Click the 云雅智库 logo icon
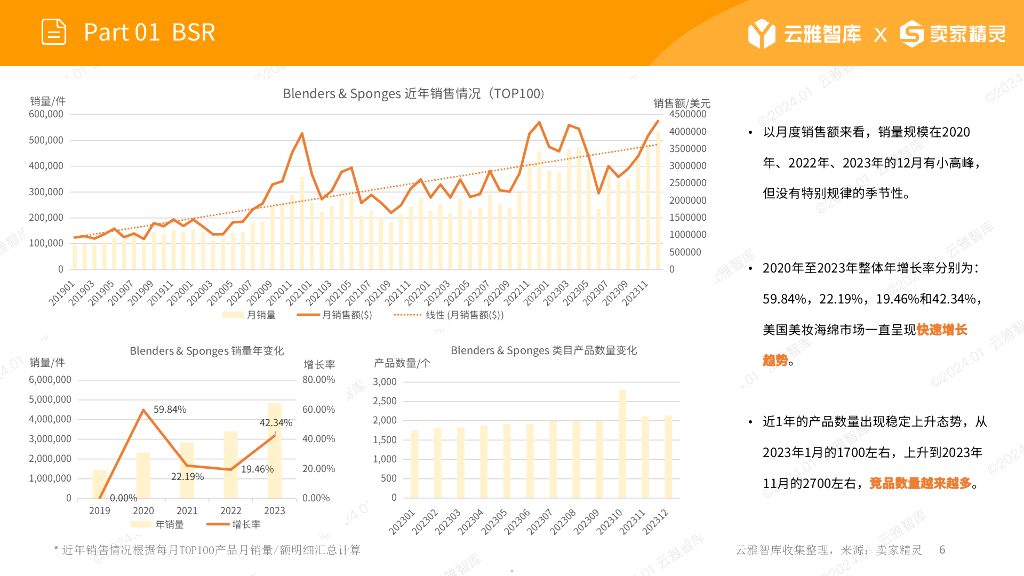Screen dimensions: 1024x576 (761, 33)
